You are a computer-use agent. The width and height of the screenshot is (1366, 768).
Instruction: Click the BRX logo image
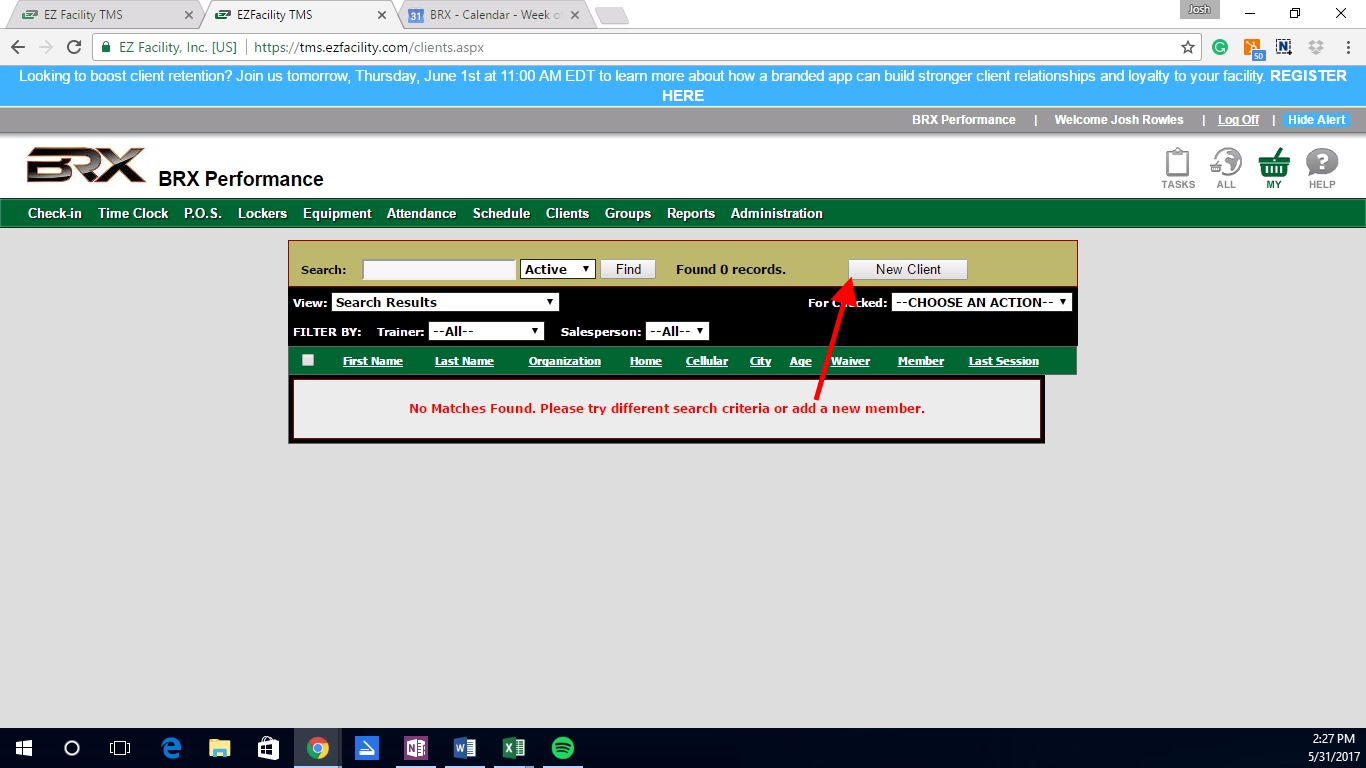pyautogui.click(x=86, y=166)
